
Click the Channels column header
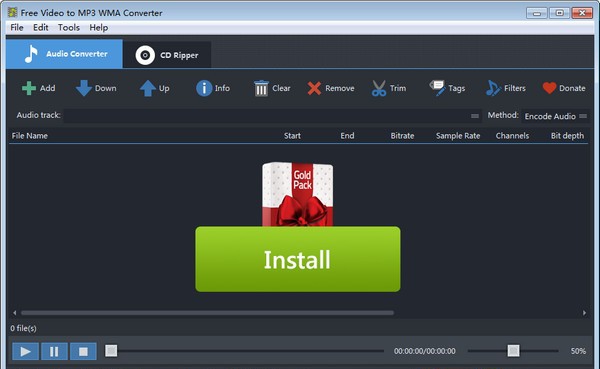[x=512, y=136]
